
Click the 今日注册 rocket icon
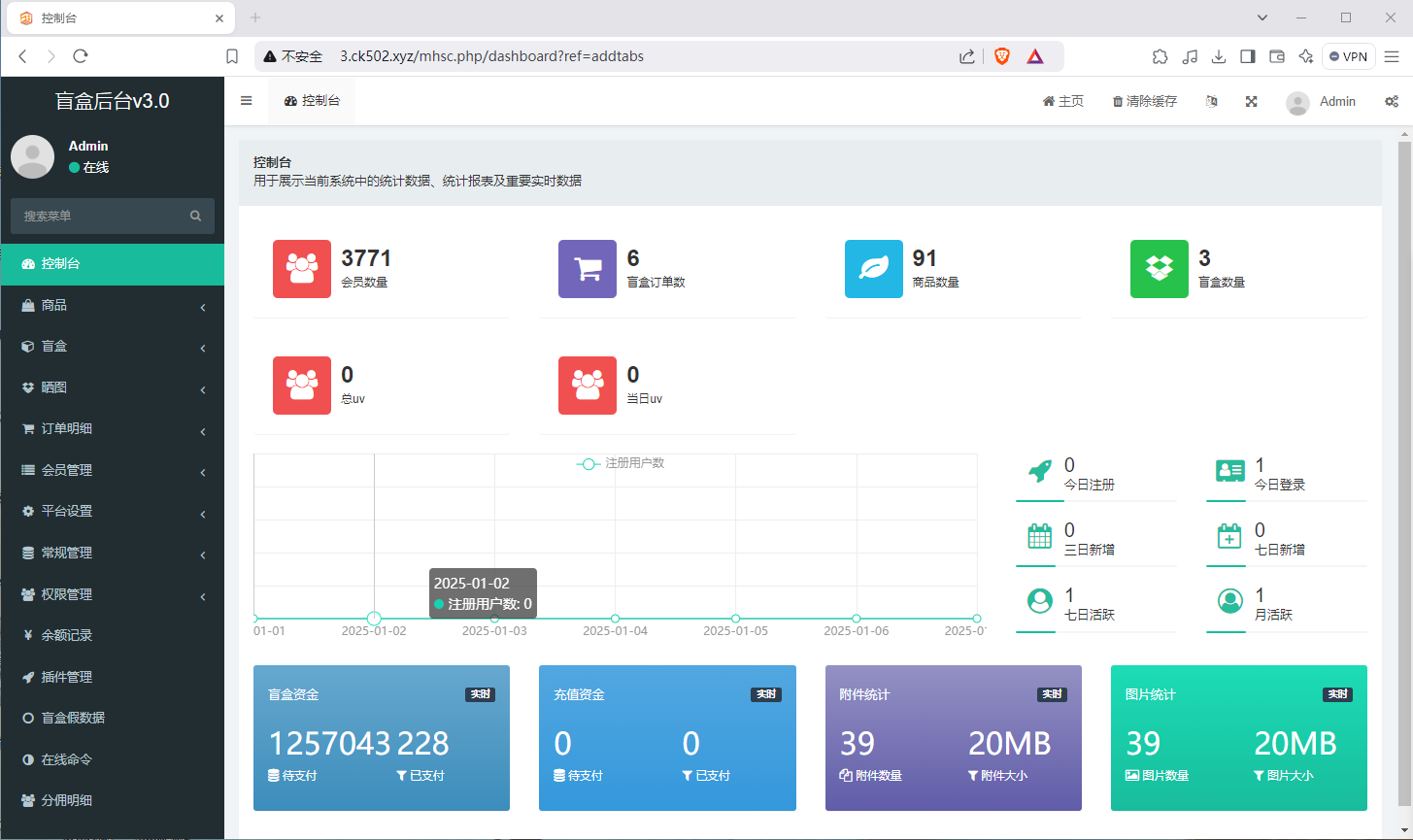1040,472
